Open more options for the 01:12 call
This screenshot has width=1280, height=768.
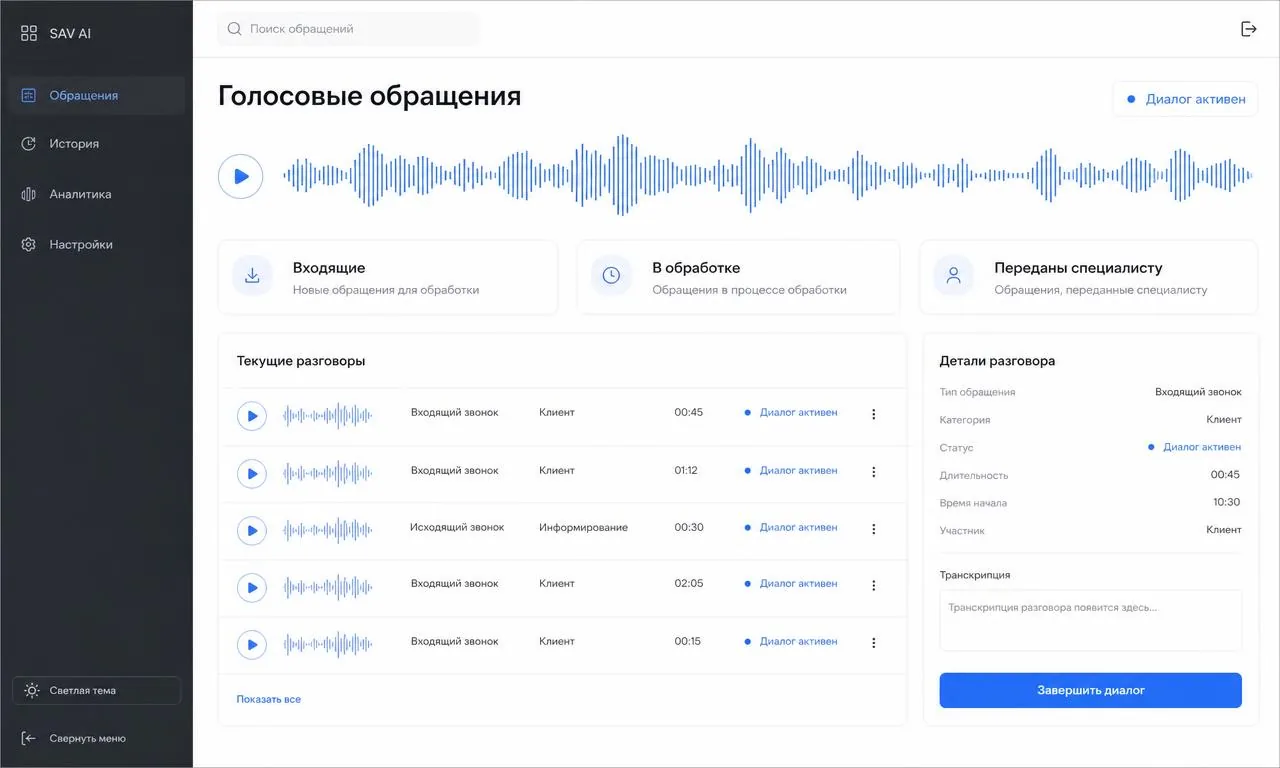click(873, 472)
